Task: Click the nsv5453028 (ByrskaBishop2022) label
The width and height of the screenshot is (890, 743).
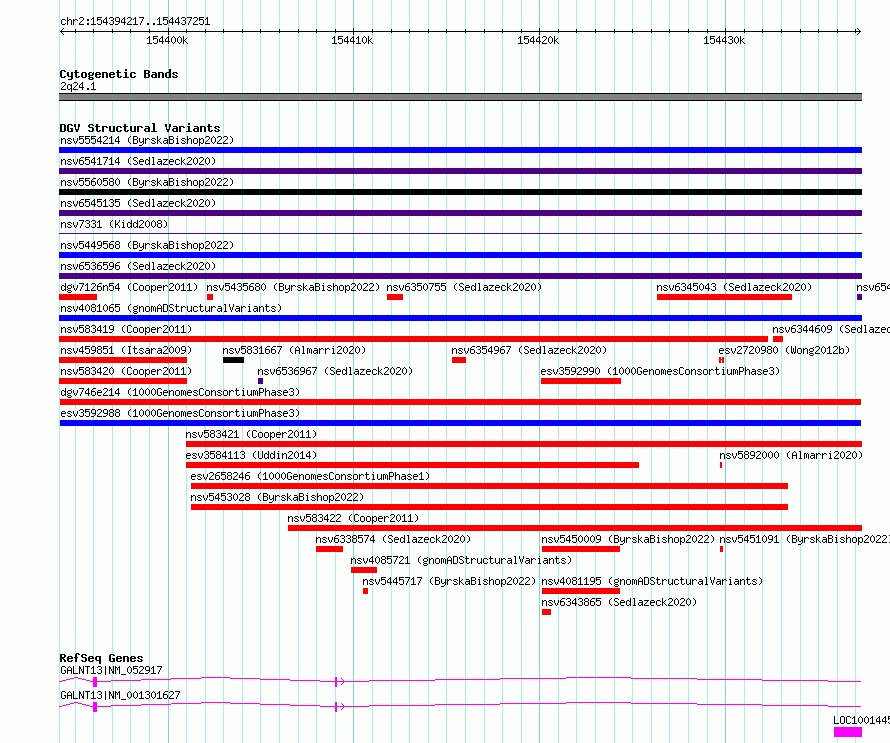Action: 277,497
